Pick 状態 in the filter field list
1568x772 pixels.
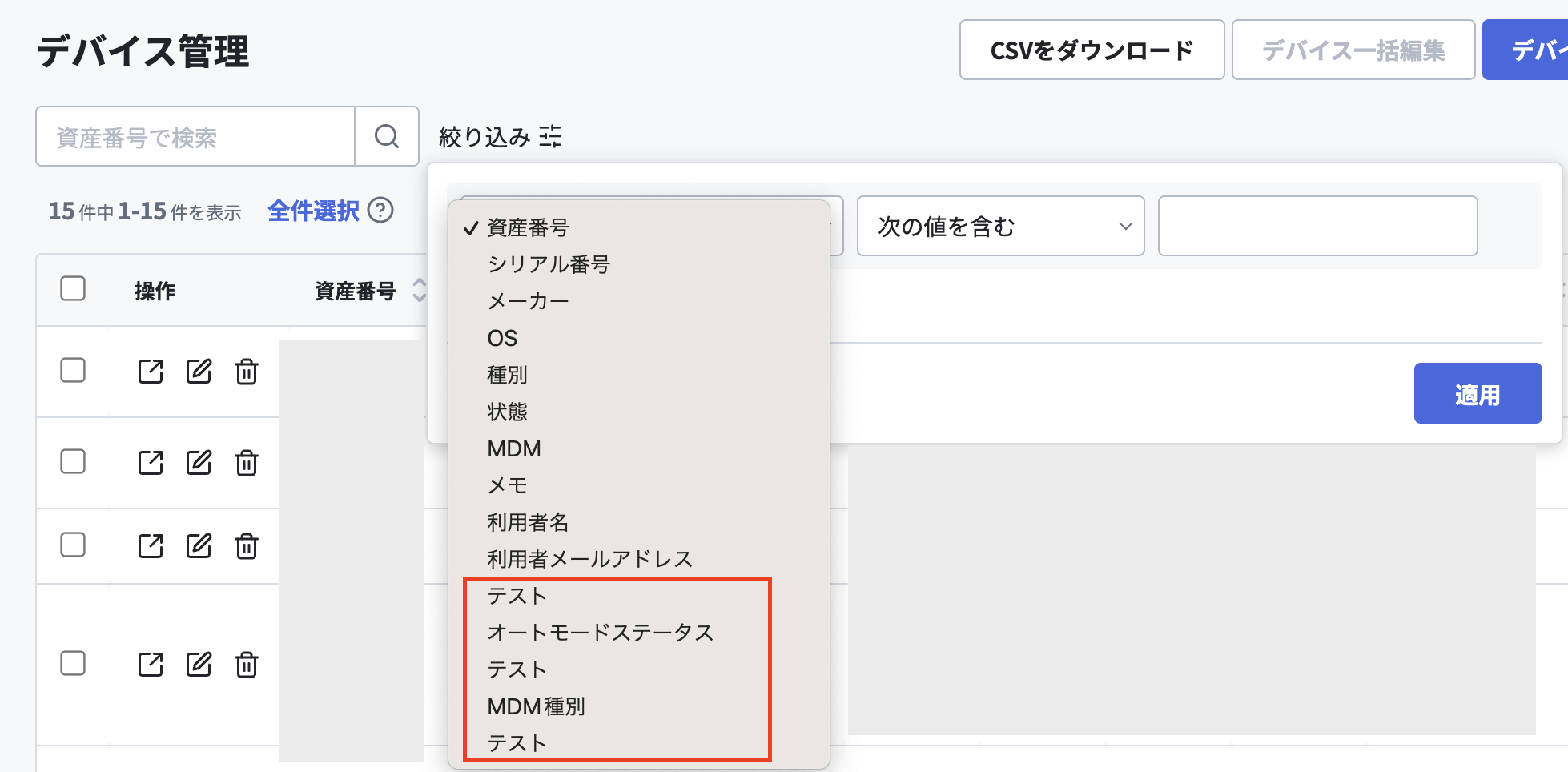pyautogui.click(x=639, y=412)
